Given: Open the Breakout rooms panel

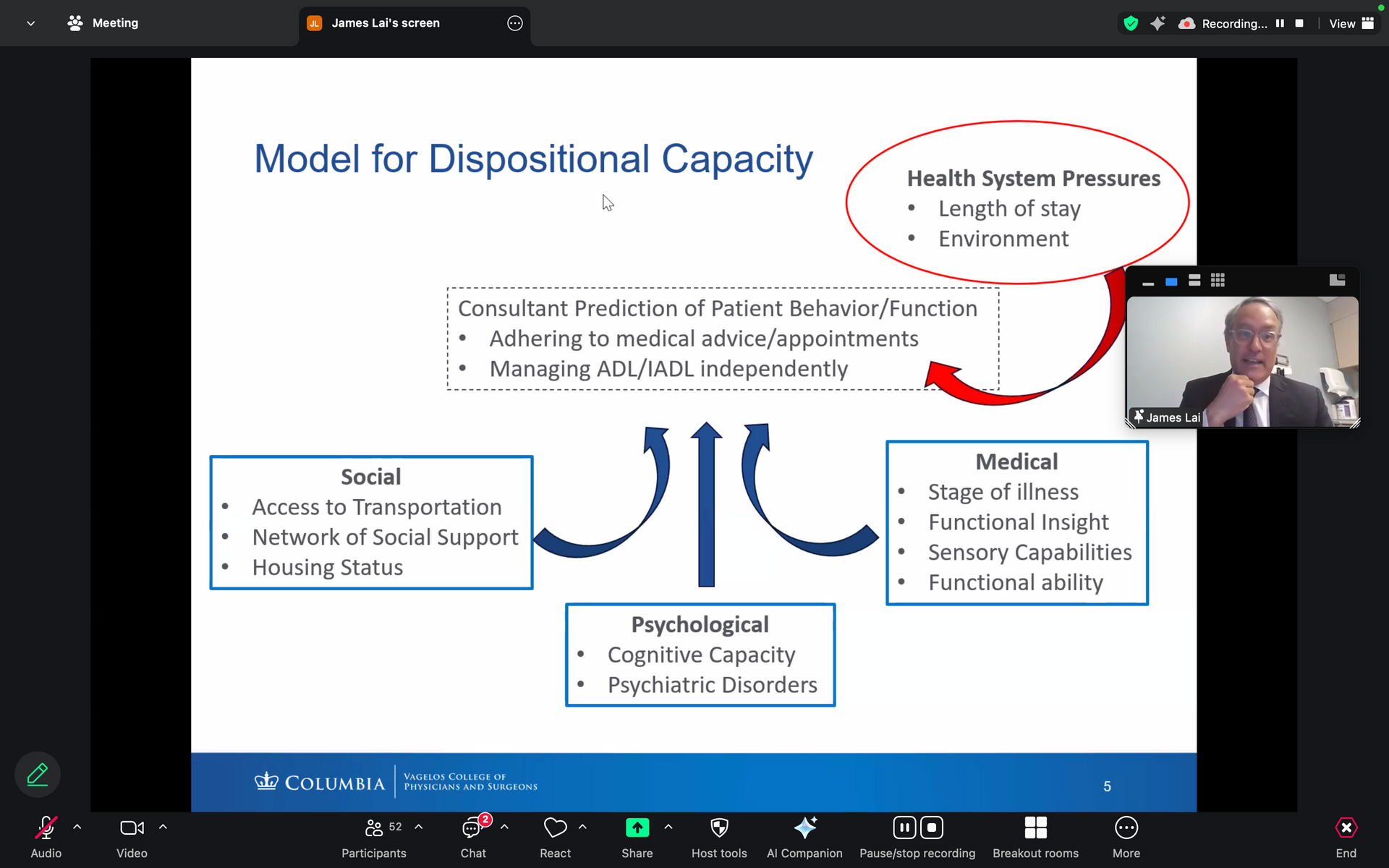Looking at the screenshot, I should (1035, 837).
